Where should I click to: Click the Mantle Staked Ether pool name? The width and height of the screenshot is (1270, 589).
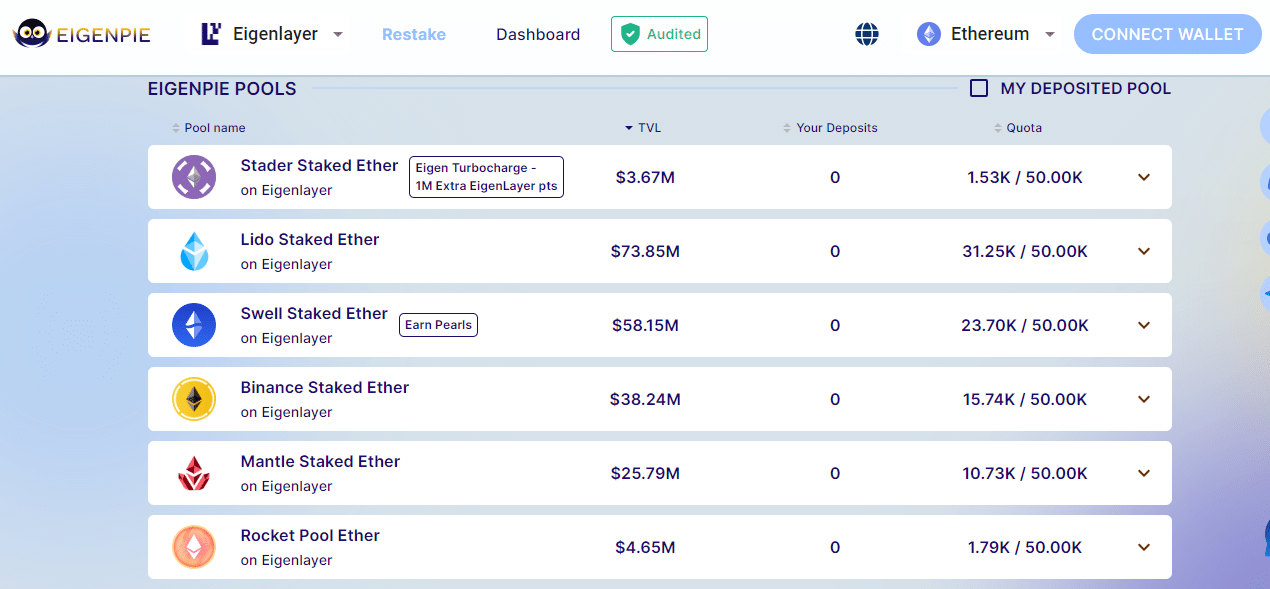coord(320,462)
